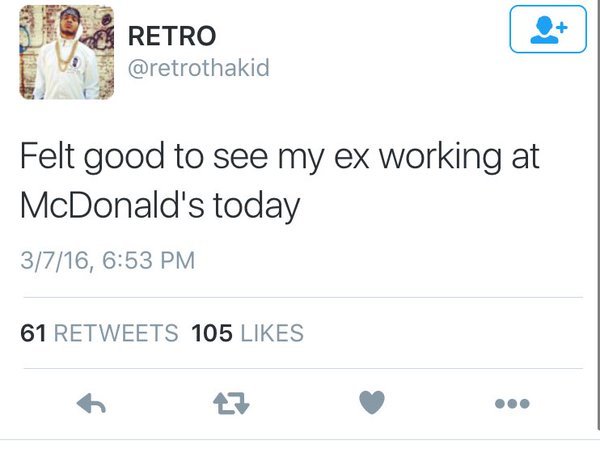The width and height of the screenshot is (600, 449).
Task: Click the 3/7/16, 6:53 PM timestamp
Action: 107,262
